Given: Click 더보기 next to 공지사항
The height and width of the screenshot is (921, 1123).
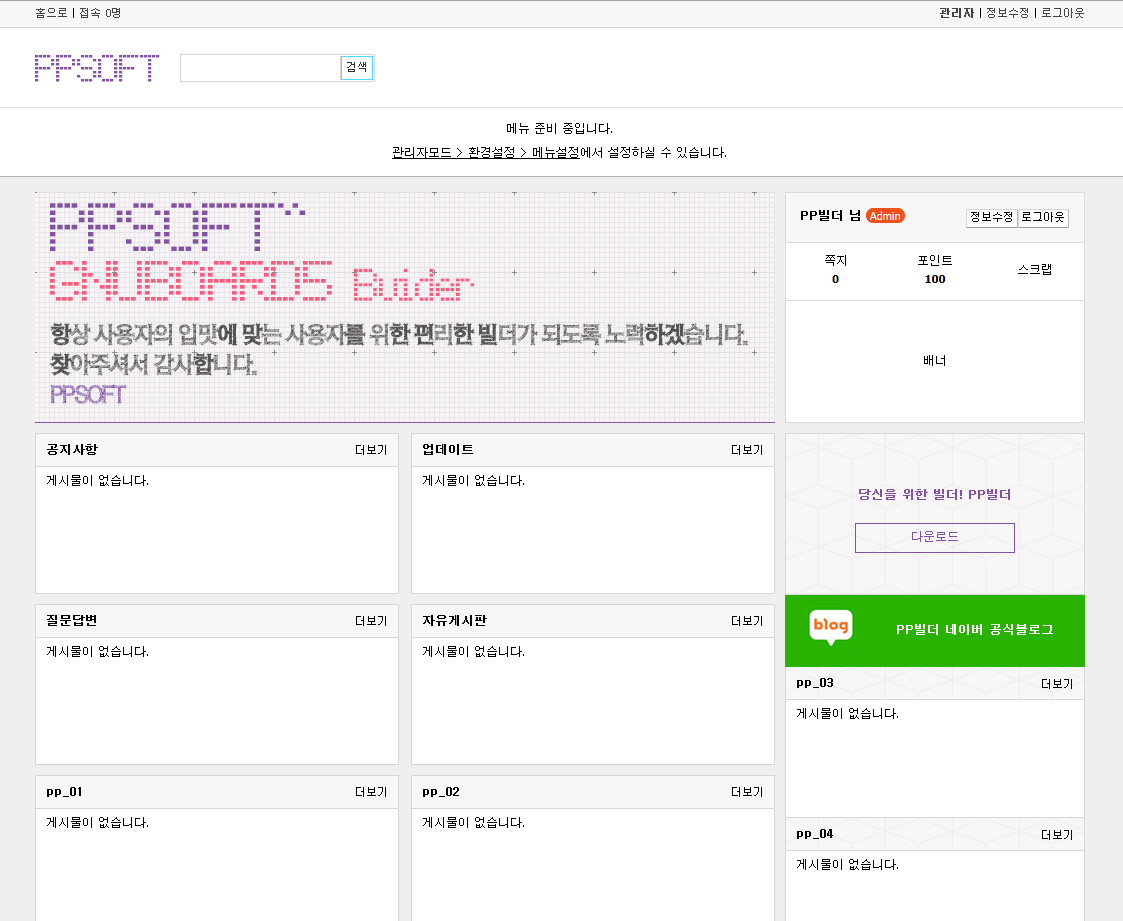Looking at the screenshot, I should click(x=370, y=450).
